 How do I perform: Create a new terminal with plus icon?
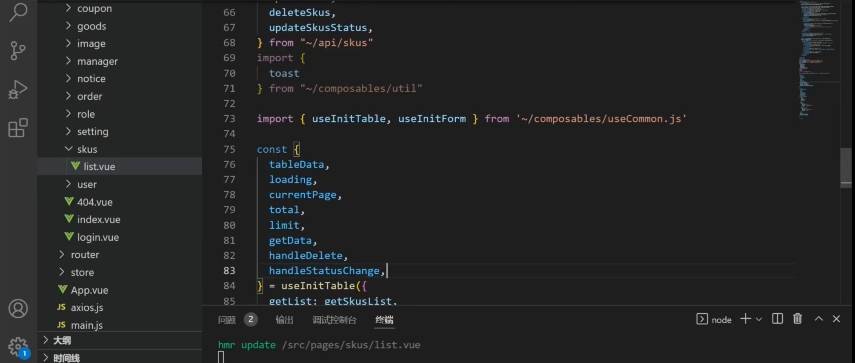745,319
